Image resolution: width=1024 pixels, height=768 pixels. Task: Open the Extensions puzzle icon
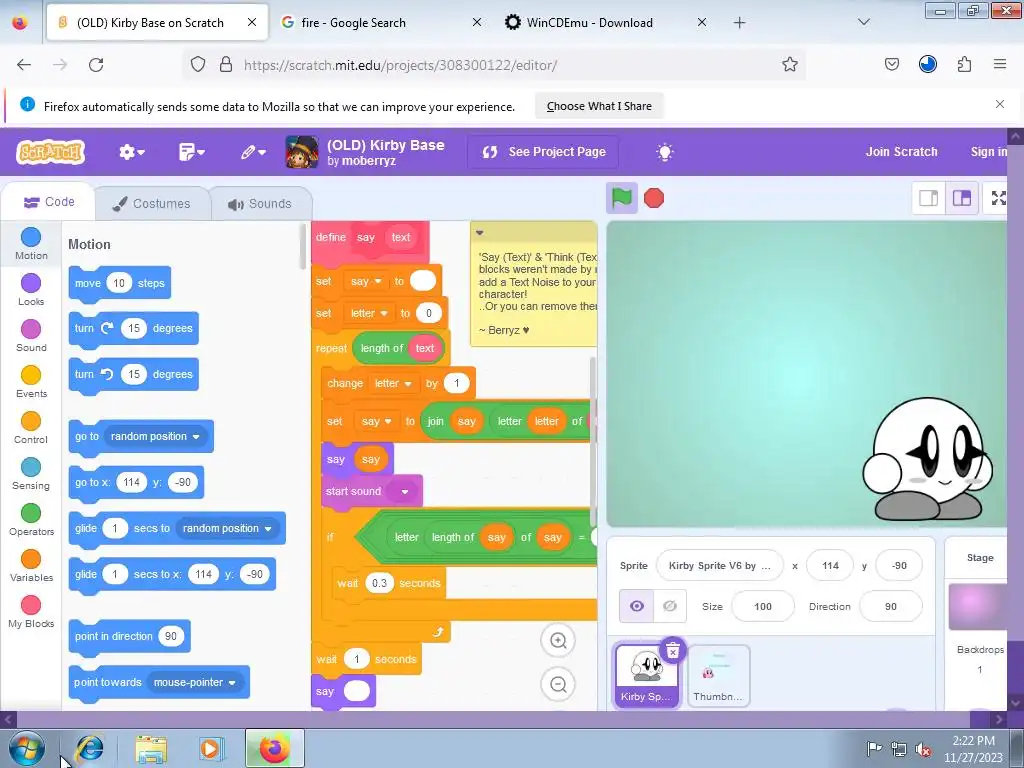pyautogui.click(x=964, y=64)
